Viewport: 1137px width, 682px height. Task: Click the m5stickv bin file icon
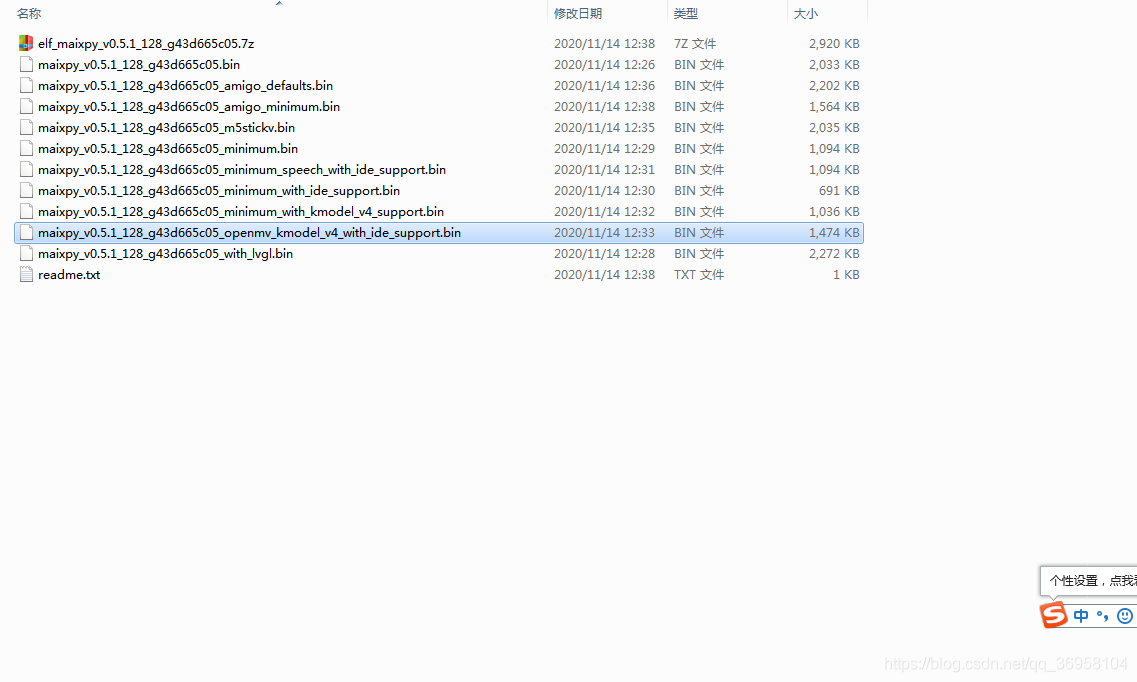pos(25,127)
